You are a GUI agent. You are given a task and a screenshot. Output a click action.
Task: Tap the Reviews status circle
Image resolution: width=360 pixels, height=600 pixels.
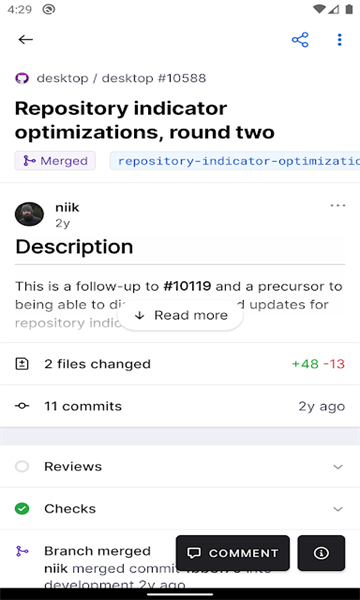click(x=22, y=466)
